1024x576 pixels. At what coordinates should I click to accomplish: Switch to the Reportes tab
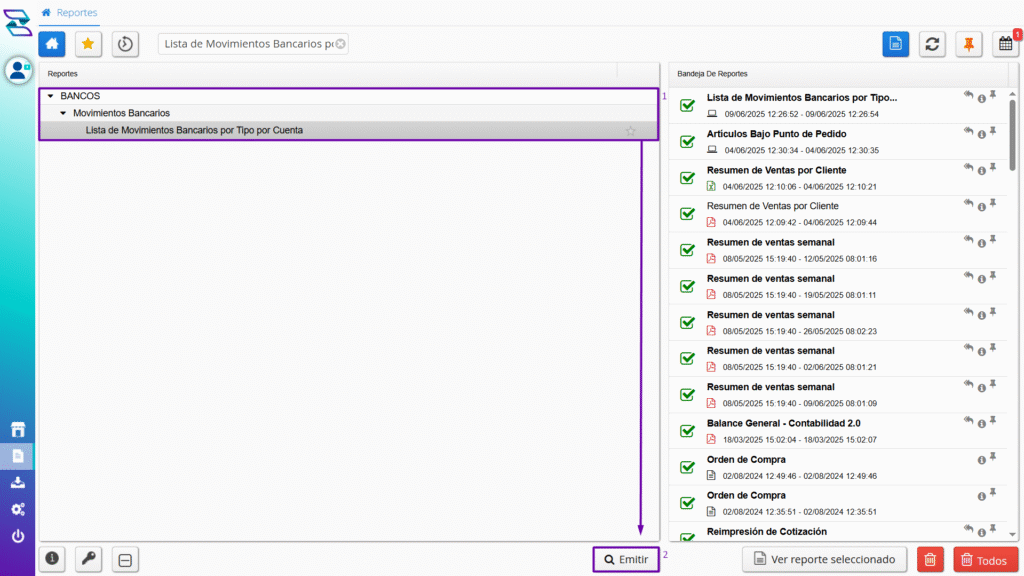(x=76, y=12)
